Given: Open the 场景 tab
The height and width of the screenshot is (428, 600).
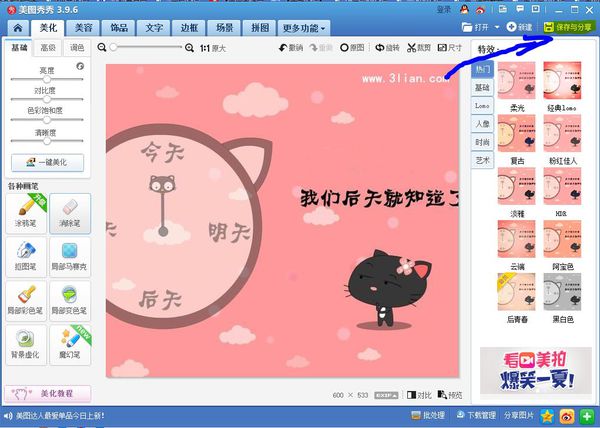Looking at the screenshot, I should (224, 28).
